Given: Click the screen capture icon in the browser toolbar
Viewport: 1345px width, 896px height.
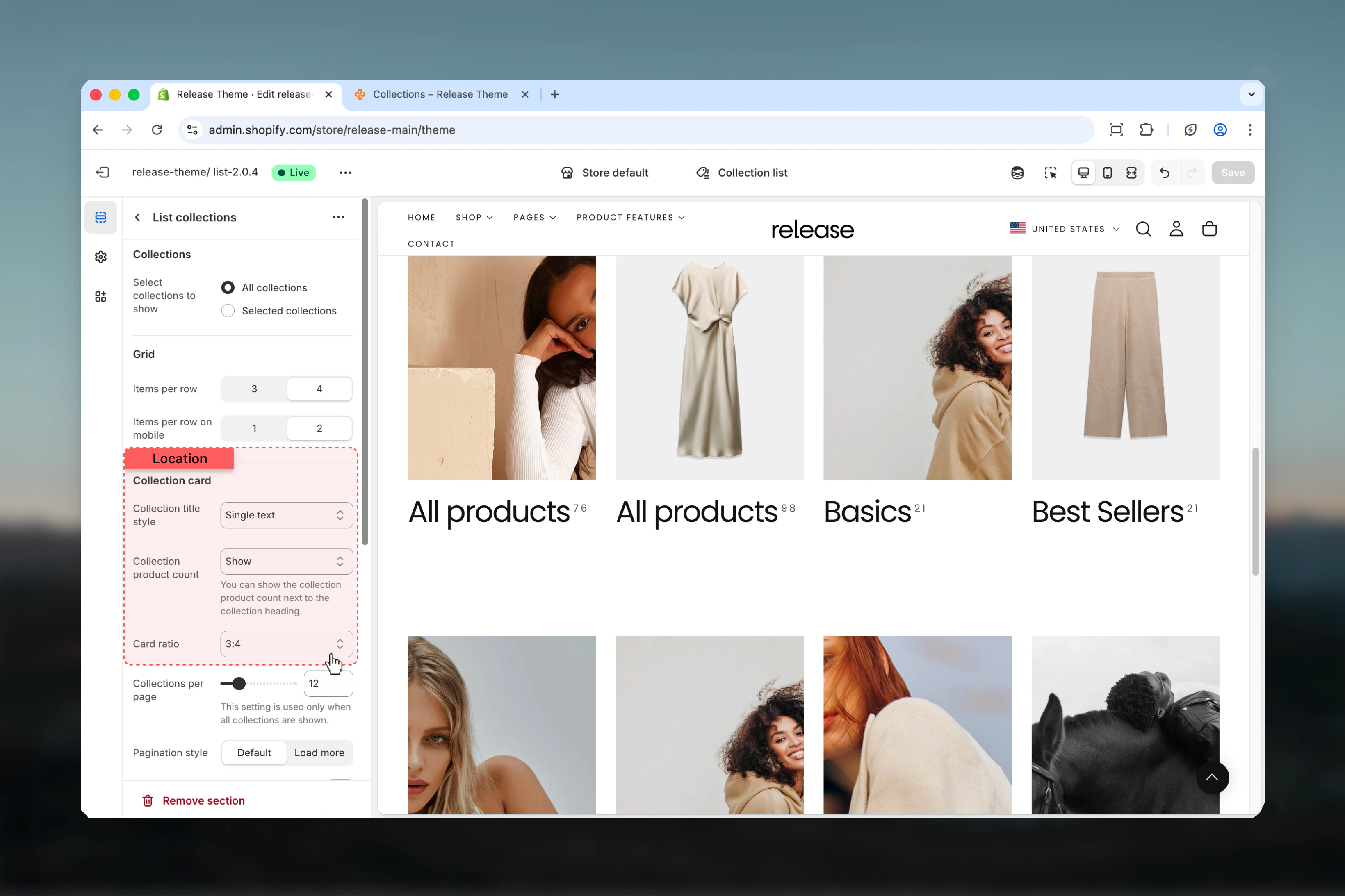Looking at the screenshot, I should pos(1116,130).
